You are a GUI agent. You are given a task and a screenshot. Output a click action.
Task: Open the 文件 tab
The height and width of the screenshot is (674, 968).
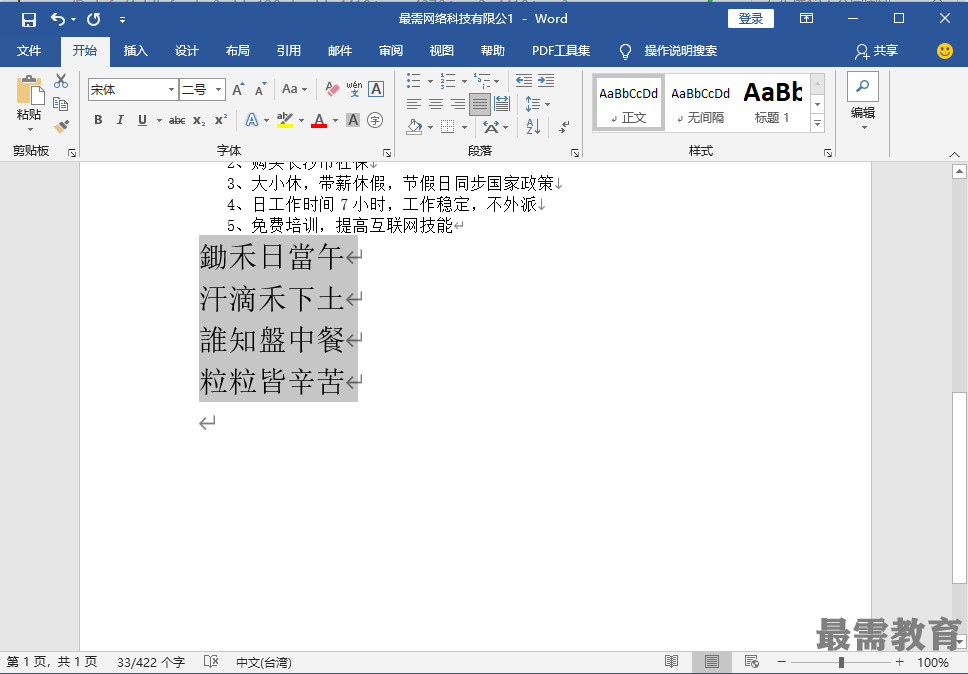(29, 51)
